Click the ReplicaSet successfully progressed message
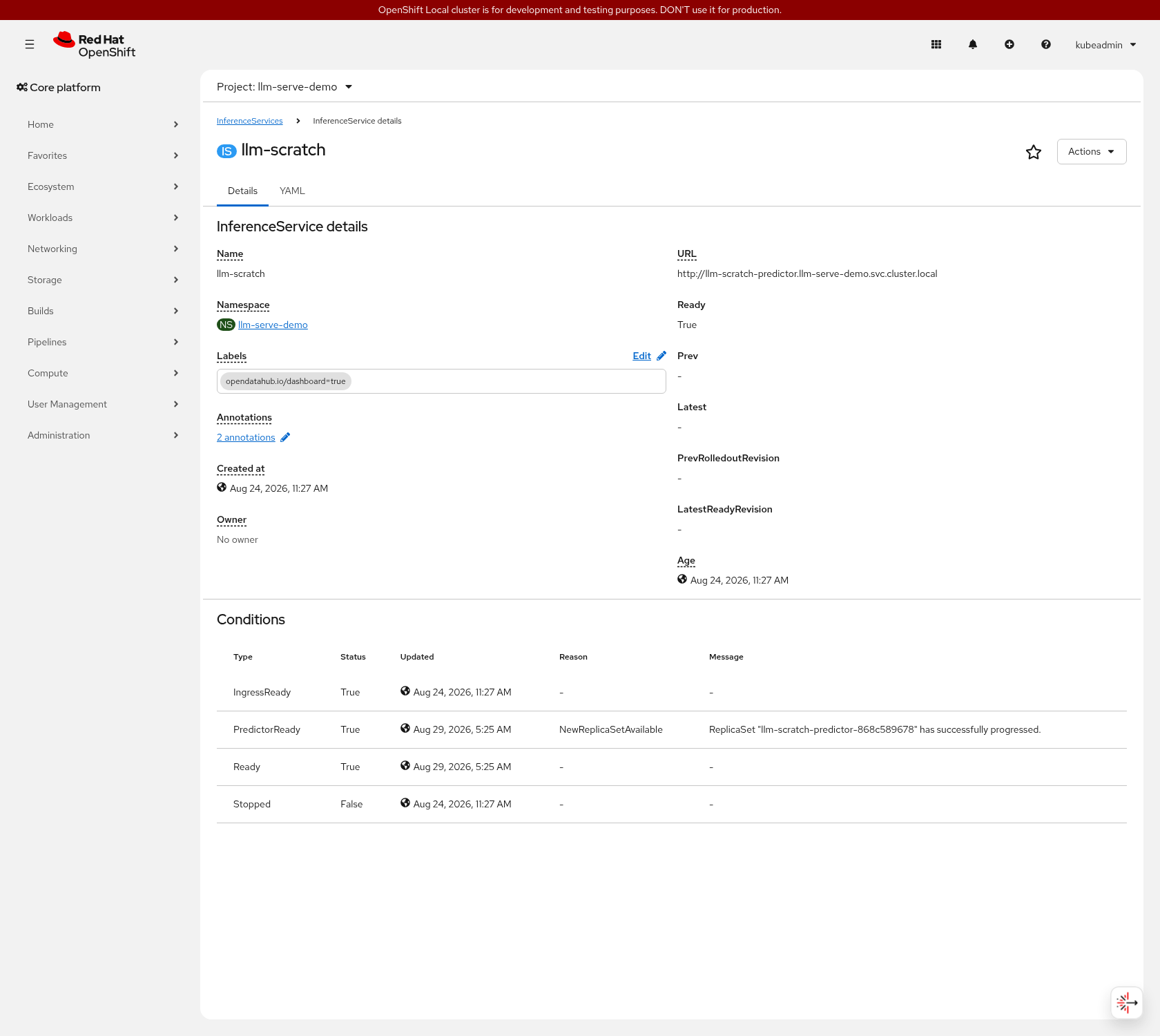The width and height of the screenshot is (1160, 1036). 875,729
